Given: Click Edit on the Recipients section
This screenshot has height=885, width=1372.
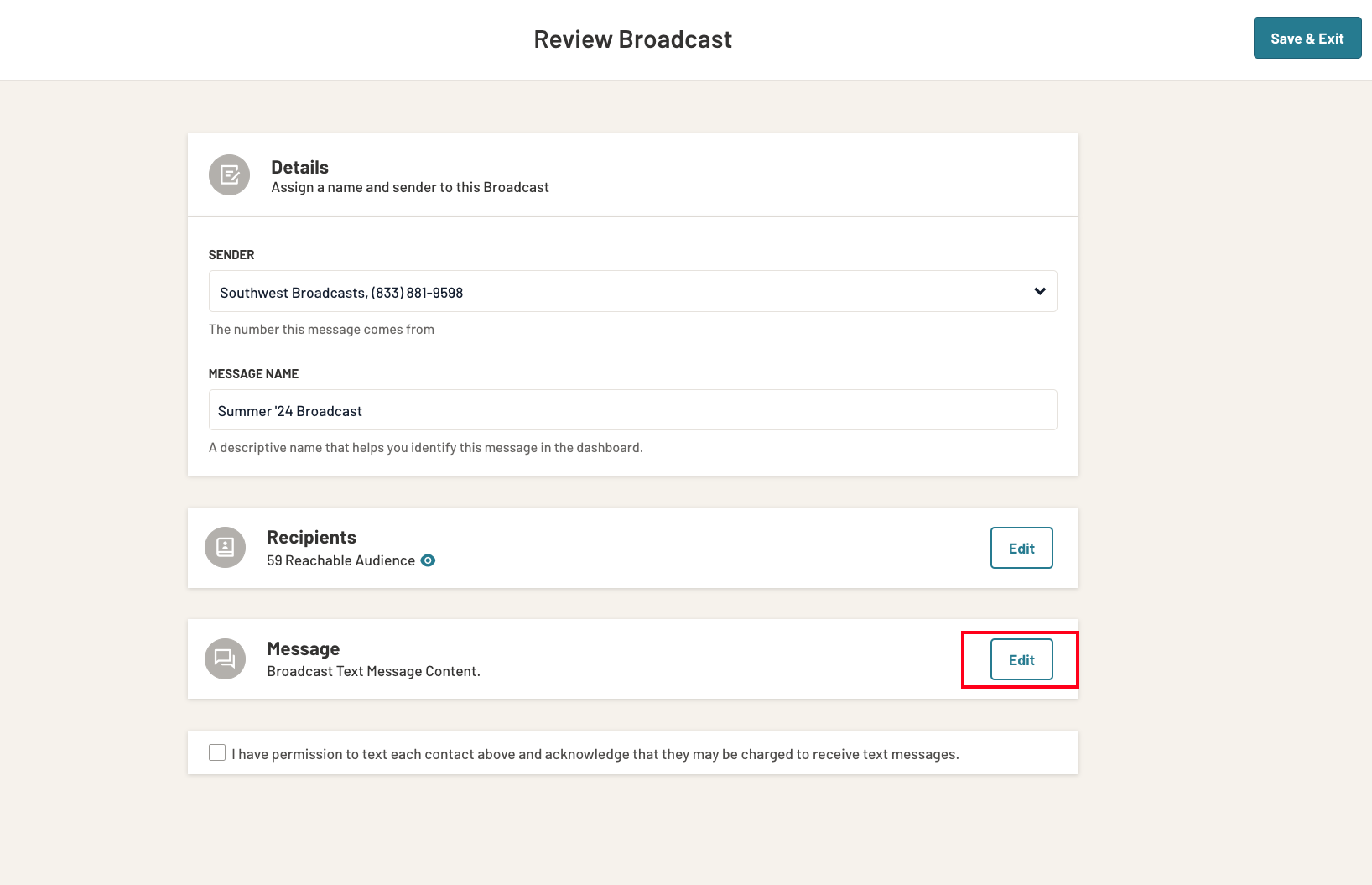Looking at the screenshot, I should (x=1021, y=548).
